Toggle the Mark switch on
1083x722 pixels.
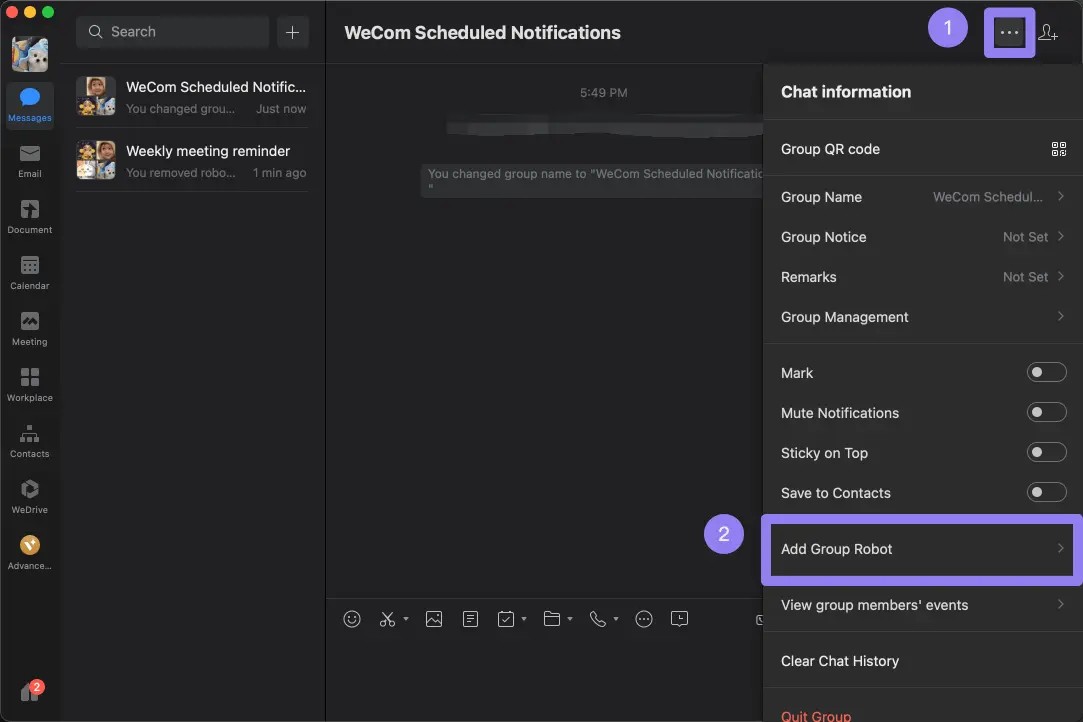click(1046, 373)
